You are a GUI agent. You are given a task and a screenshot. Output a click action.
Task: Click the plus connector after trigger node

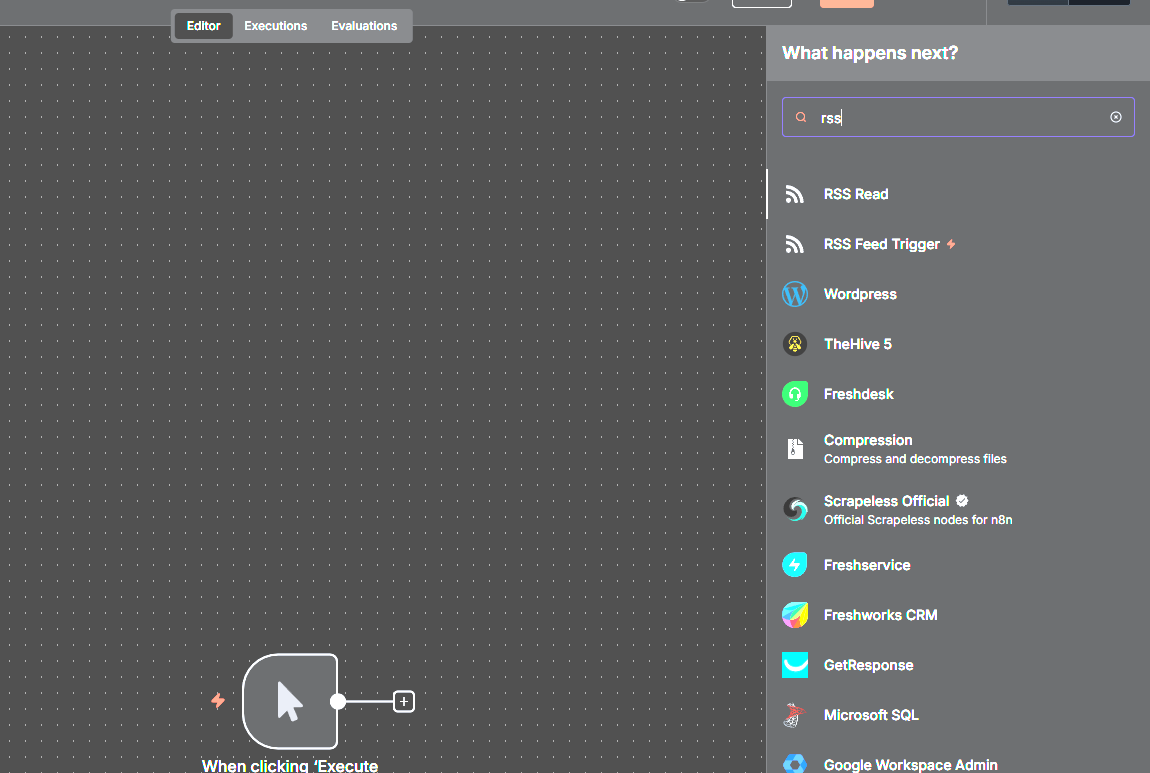tap(404, 702)
